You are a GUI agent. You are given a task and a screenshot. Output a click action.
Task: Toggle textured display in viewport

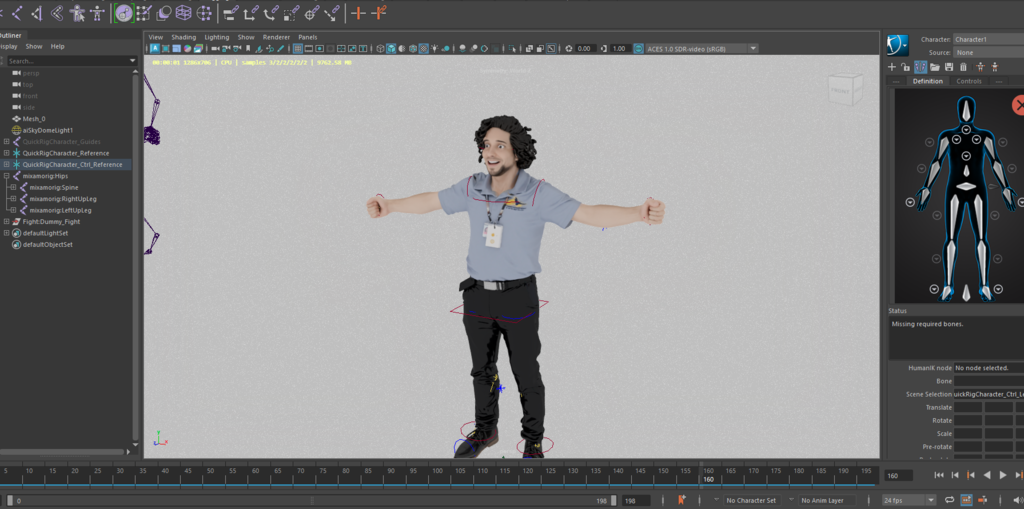[423, 48]
